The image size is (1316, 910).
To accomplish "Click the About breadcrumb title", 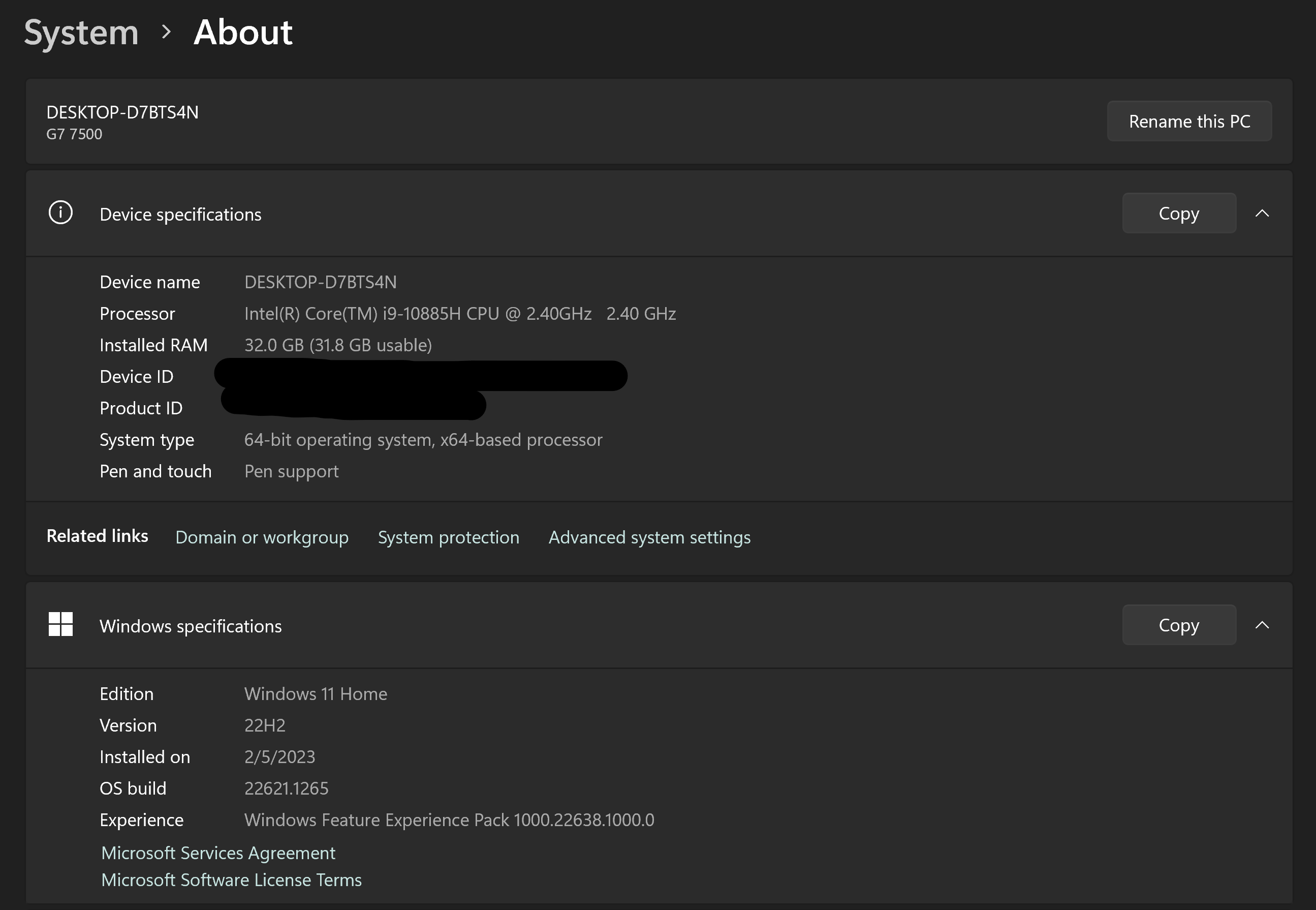I will (243, 32).
